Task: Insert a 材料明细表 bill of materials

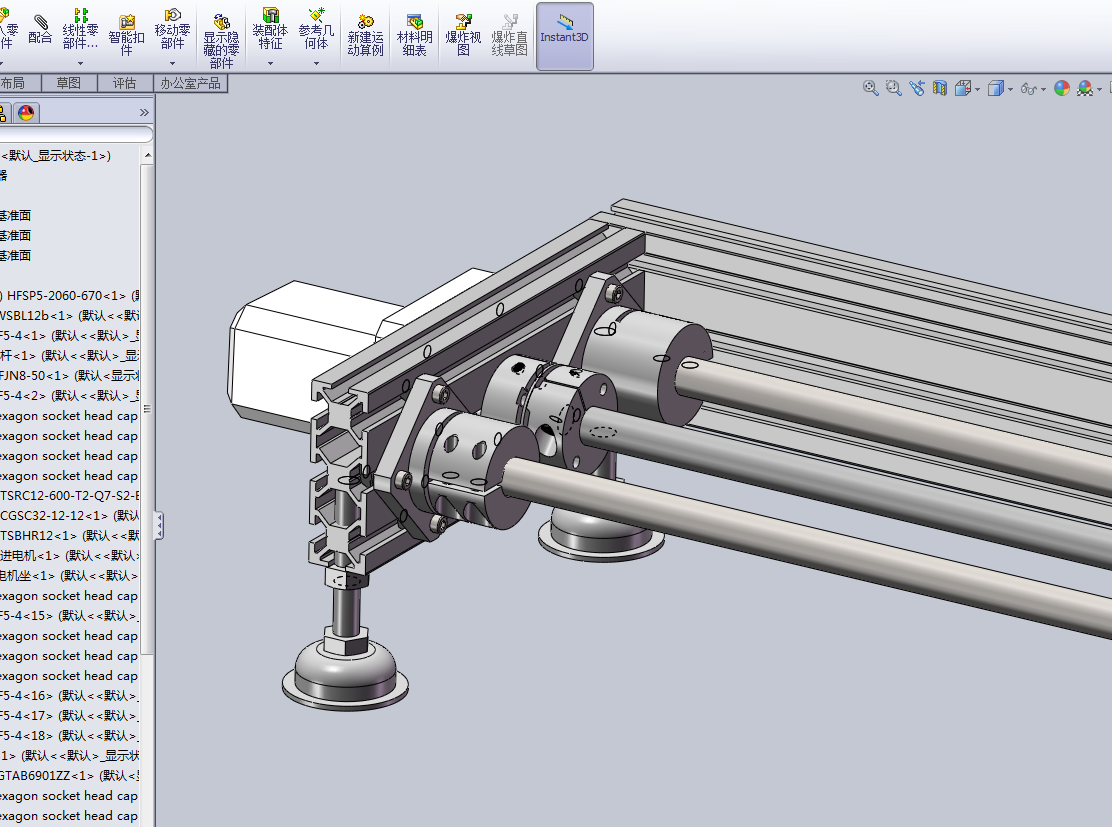Action: pyautogui.click(x=414, y=35)
